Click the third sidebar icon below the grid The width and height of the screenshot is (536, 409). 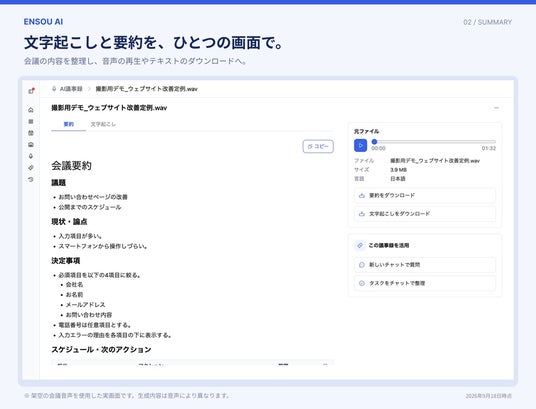pos(31,133)
